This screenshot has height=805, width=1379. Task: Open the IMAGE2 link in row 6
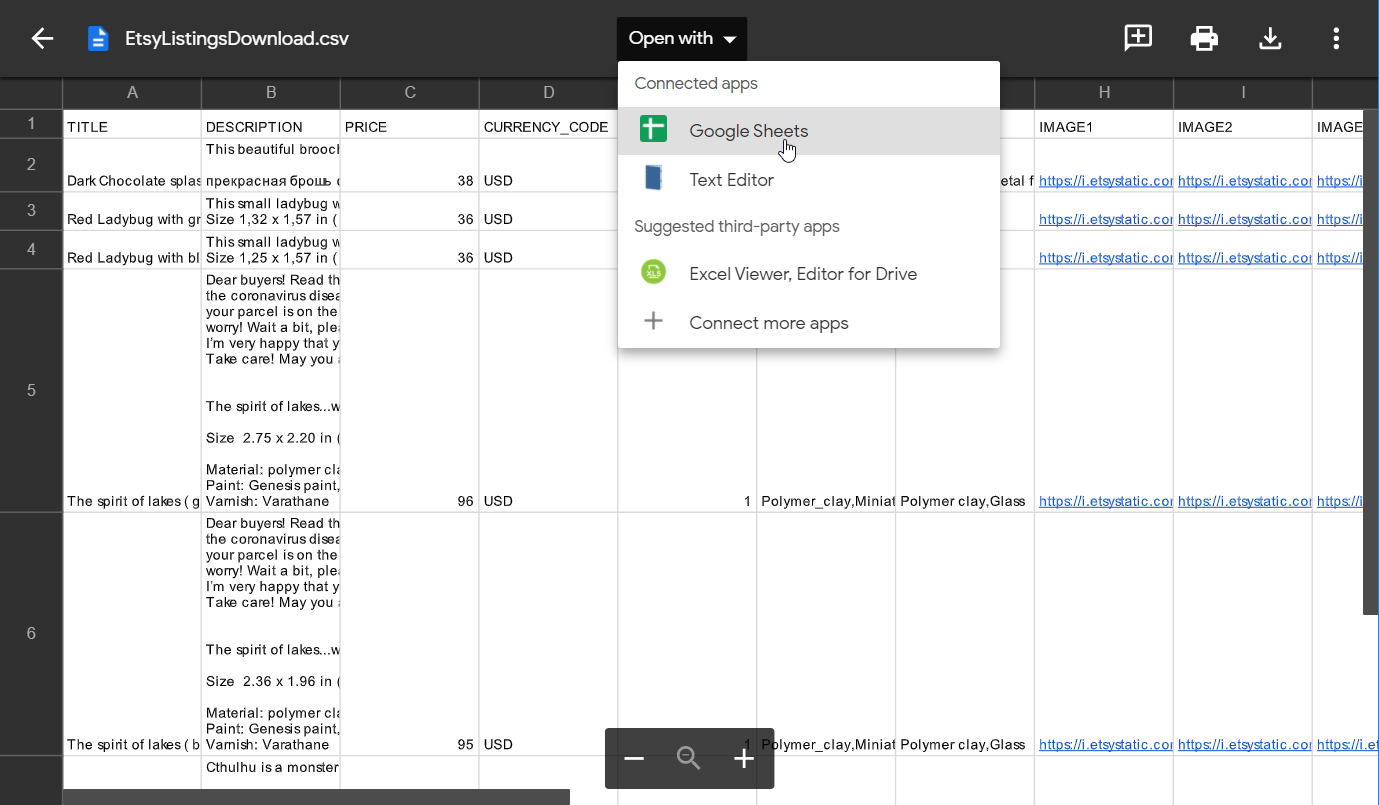(1245, 744)
